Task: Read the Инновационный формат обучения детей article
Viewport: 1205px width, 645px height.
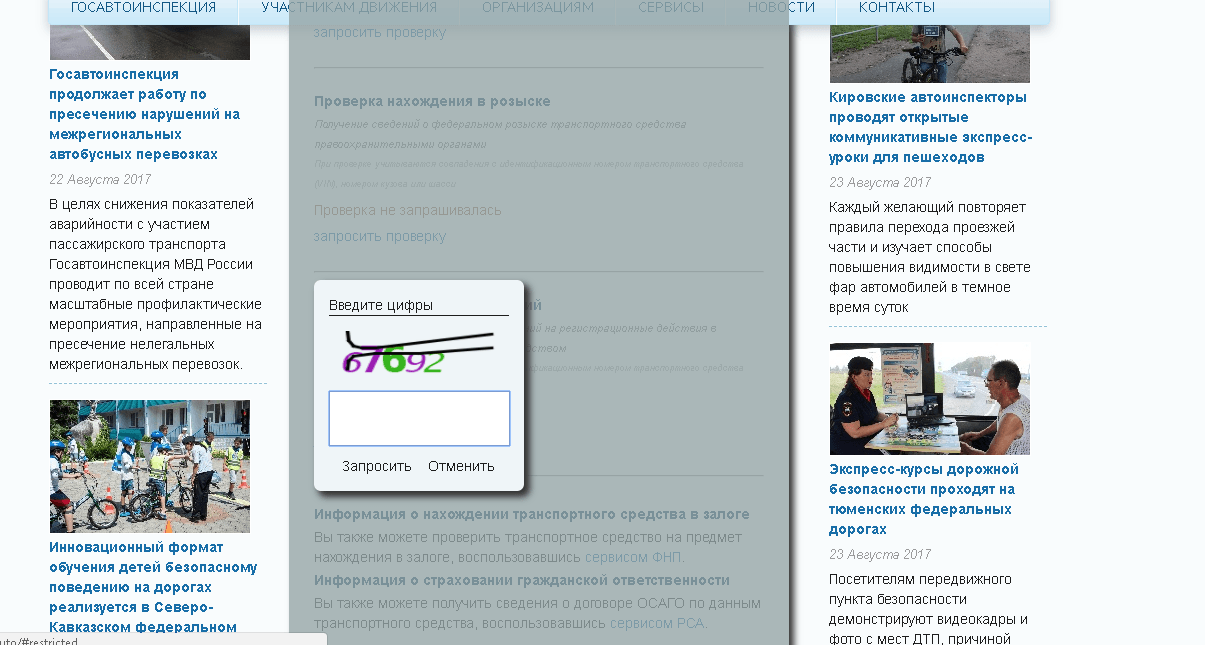Action: tap(152, 587)
